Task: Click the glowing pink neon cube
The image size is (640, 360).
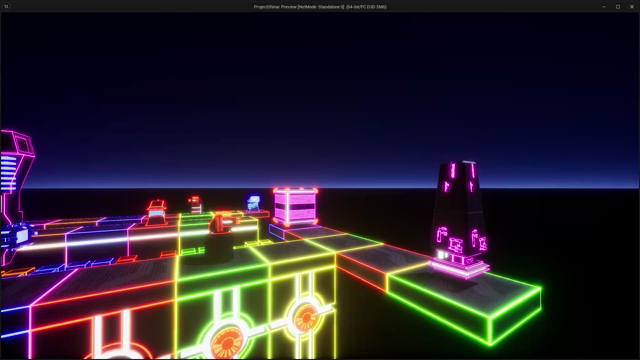Action: (x=296, y=207)
